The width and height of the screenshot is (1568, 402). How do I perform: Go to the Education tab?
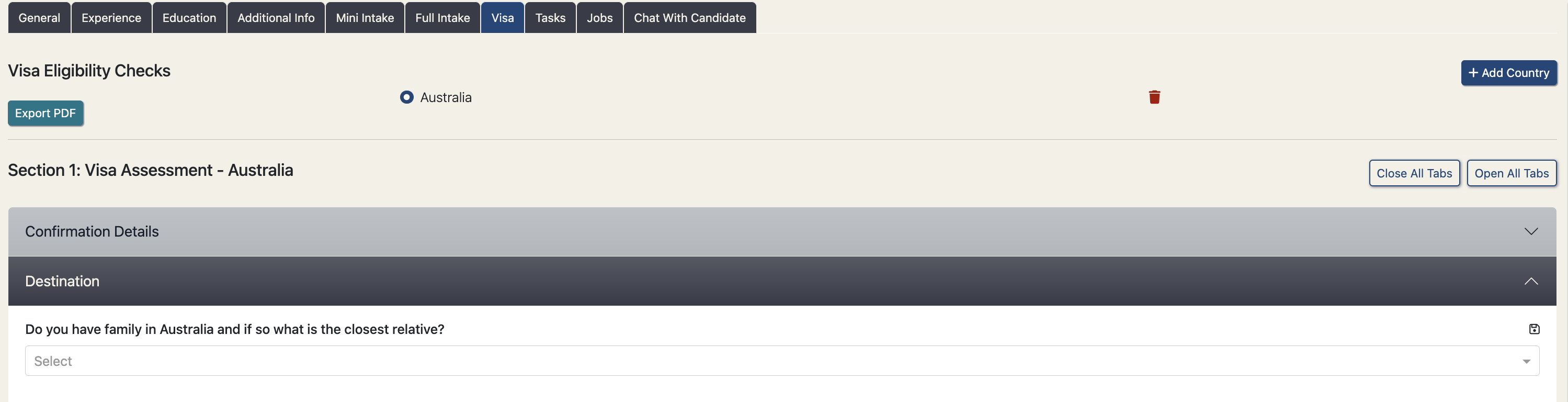189,18
